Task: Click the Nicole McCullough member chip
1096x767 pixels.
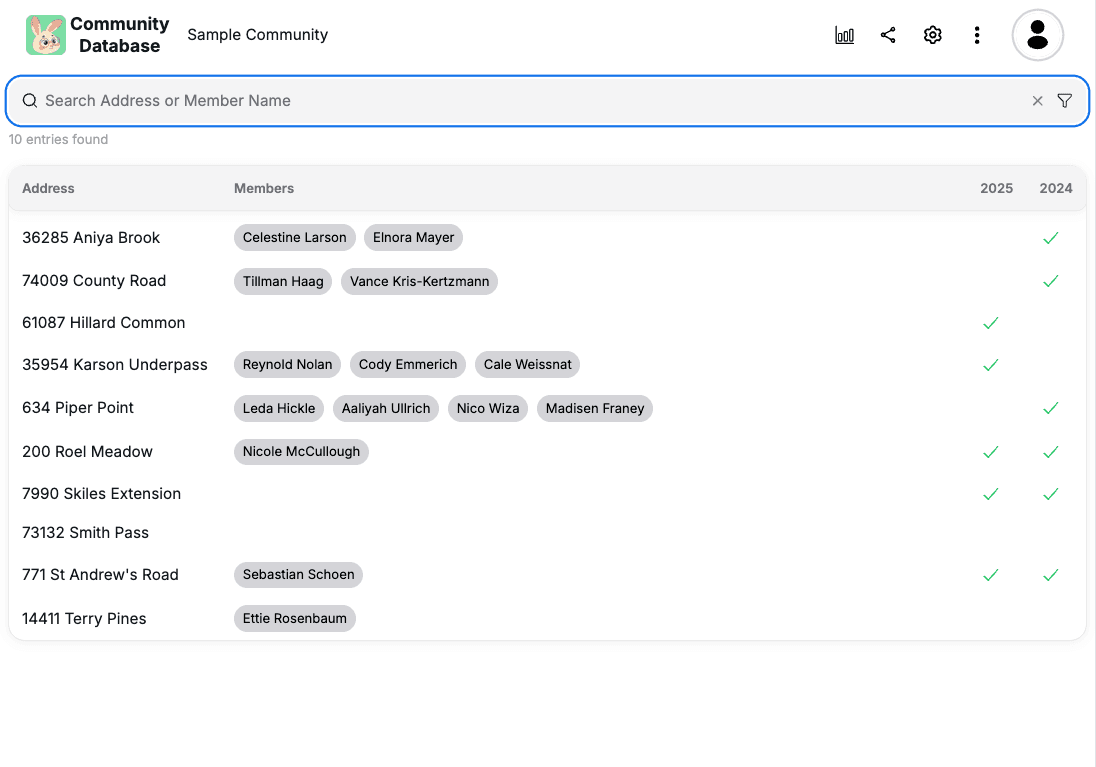Action: (301, 452)
